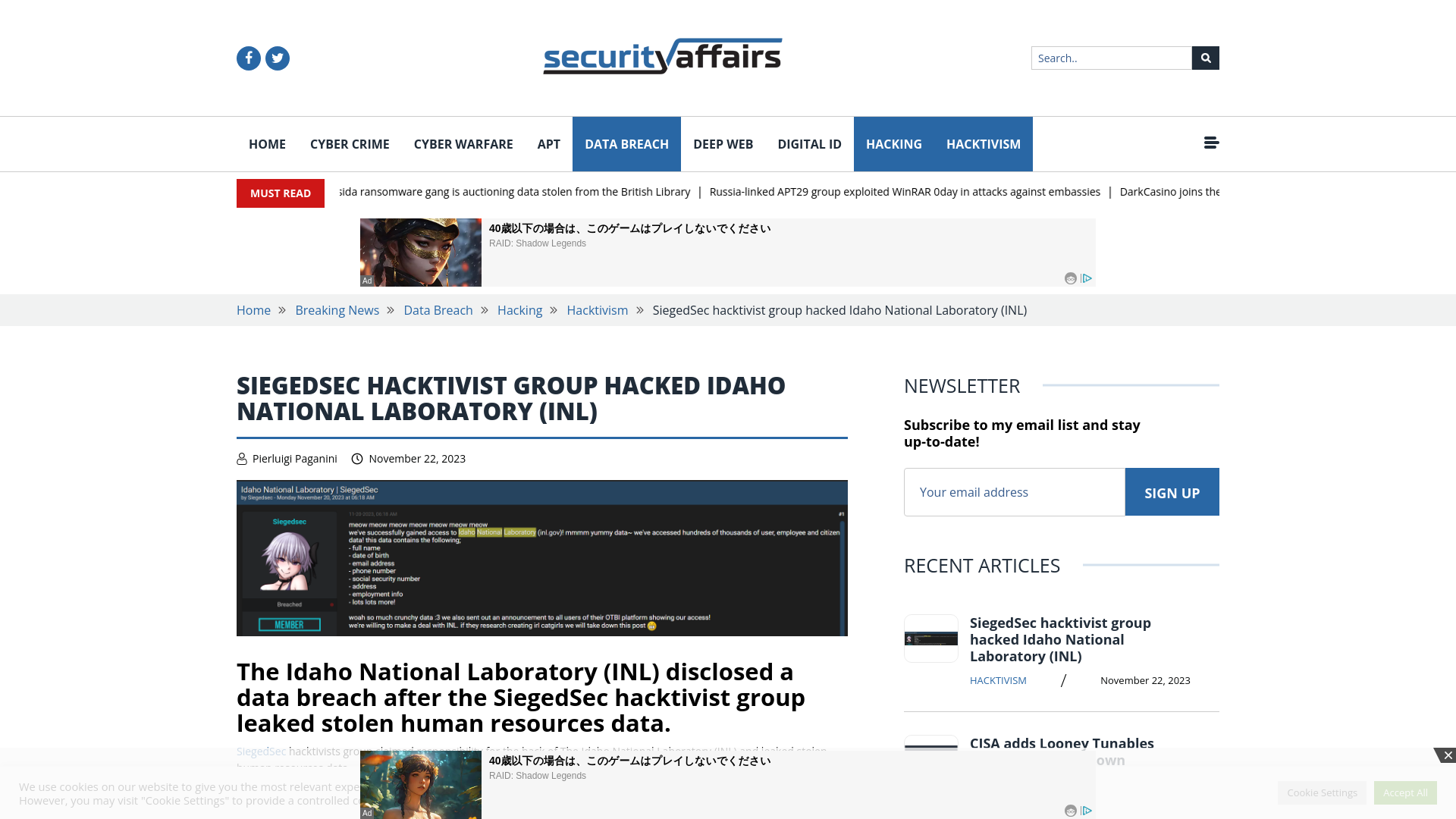Open the DarkCasino ticker headline
Viewport: 1456px width, 819px height.
[x=1169, y=192]
